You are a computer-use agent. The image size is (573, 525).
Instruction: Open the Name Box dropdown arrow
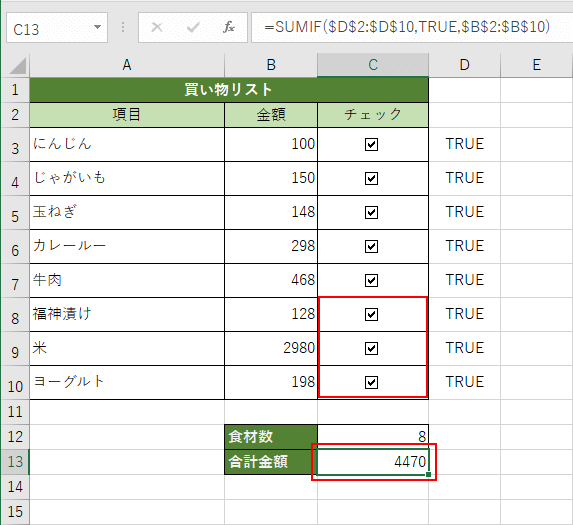coord(97,27)
